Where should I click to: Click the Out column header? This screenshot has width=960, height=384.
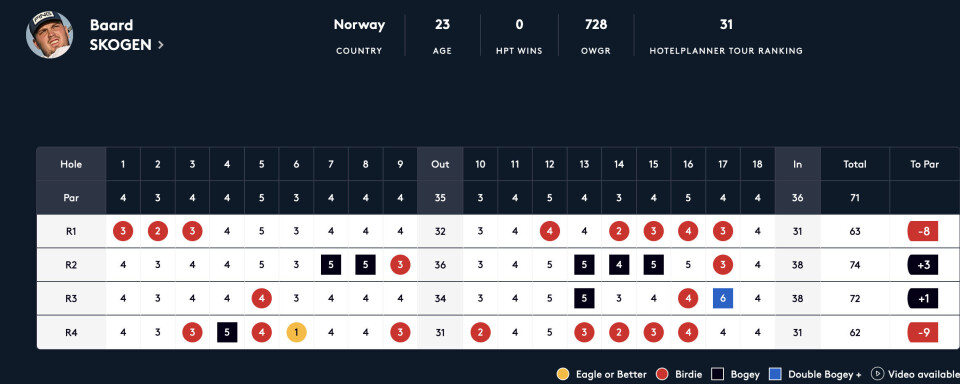pos(440,164)
